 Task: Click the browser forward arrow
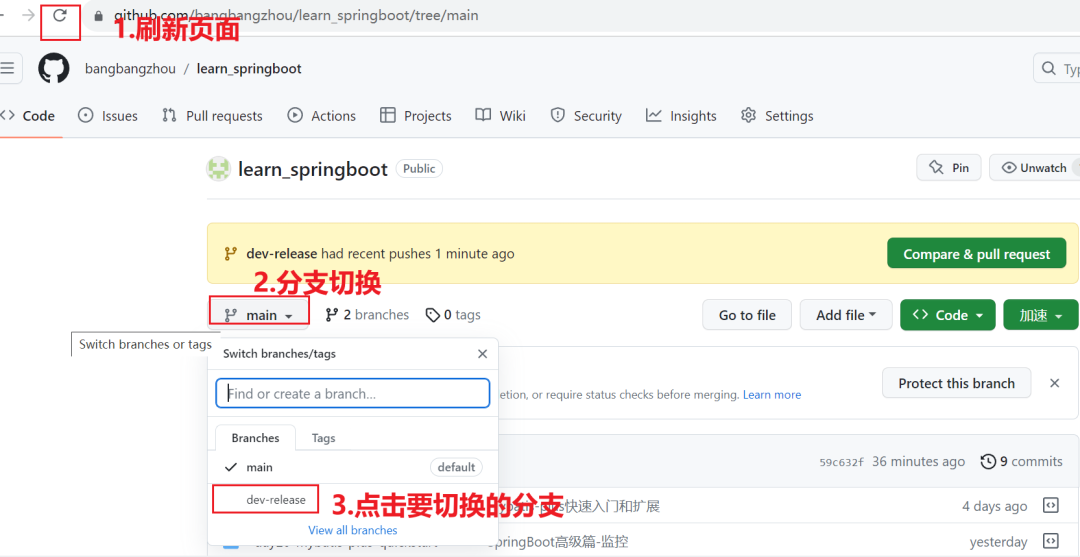pos(28,15)
